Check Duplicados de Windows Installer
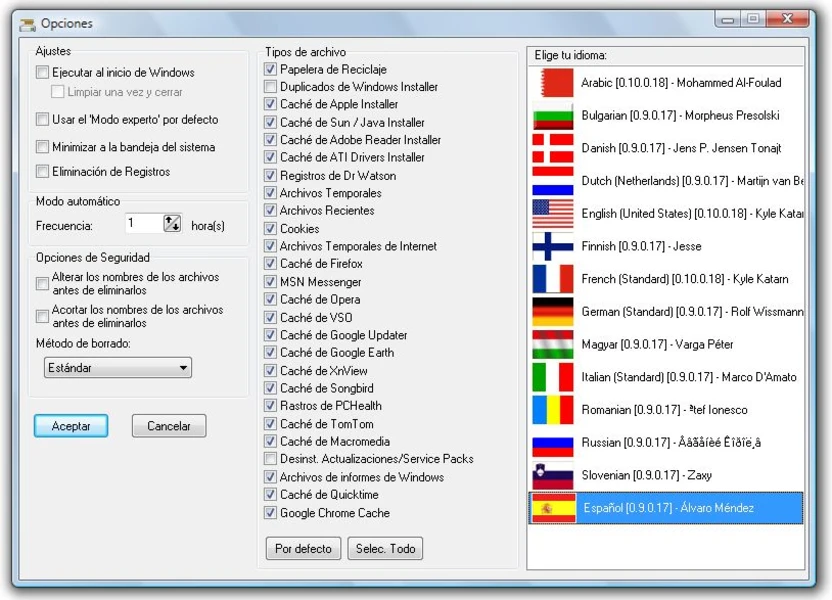This screenshot has height=600, width=832. tap(269, 87)
